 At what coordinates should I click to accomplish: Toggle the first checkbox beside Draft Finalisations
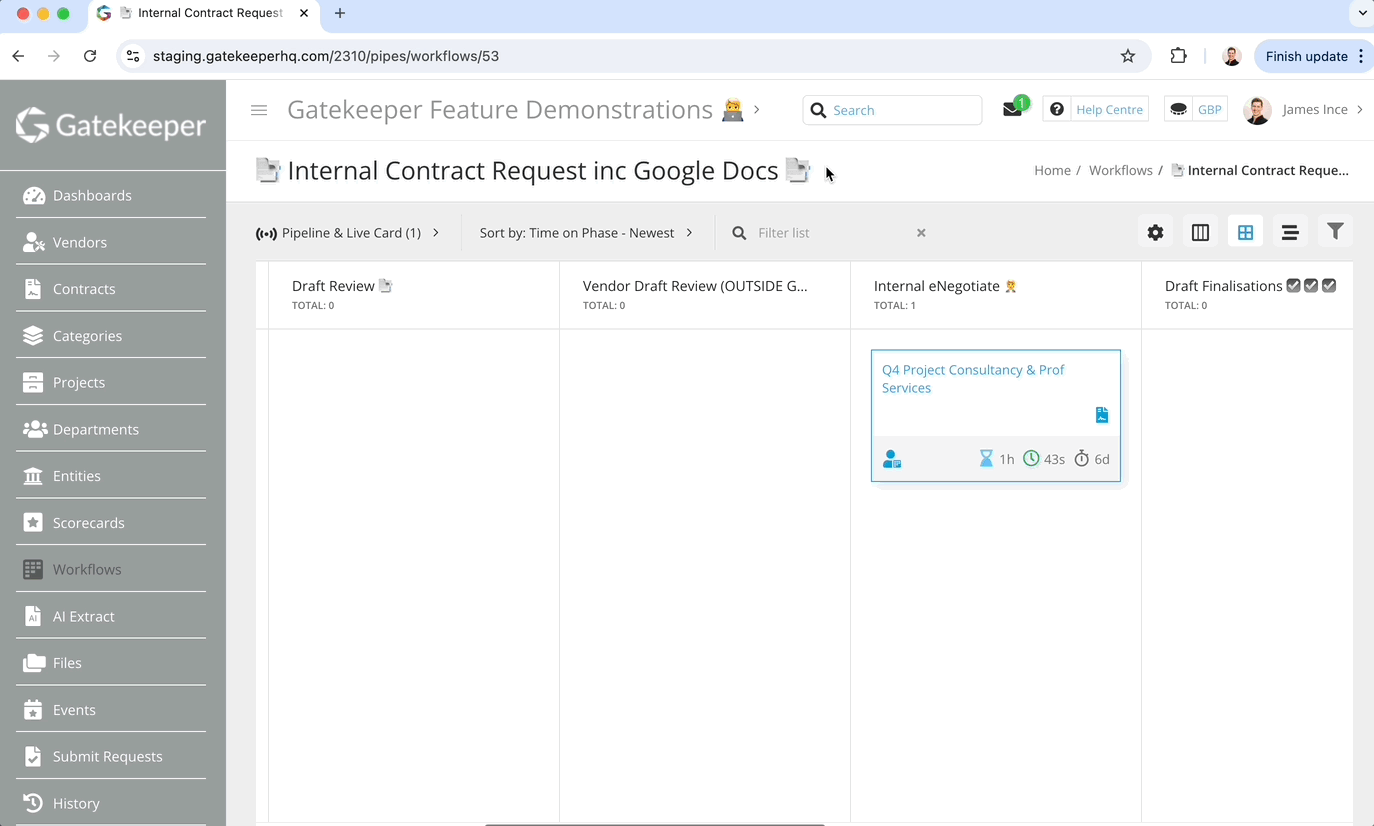pyautogui.click(x=1295, y=285)
